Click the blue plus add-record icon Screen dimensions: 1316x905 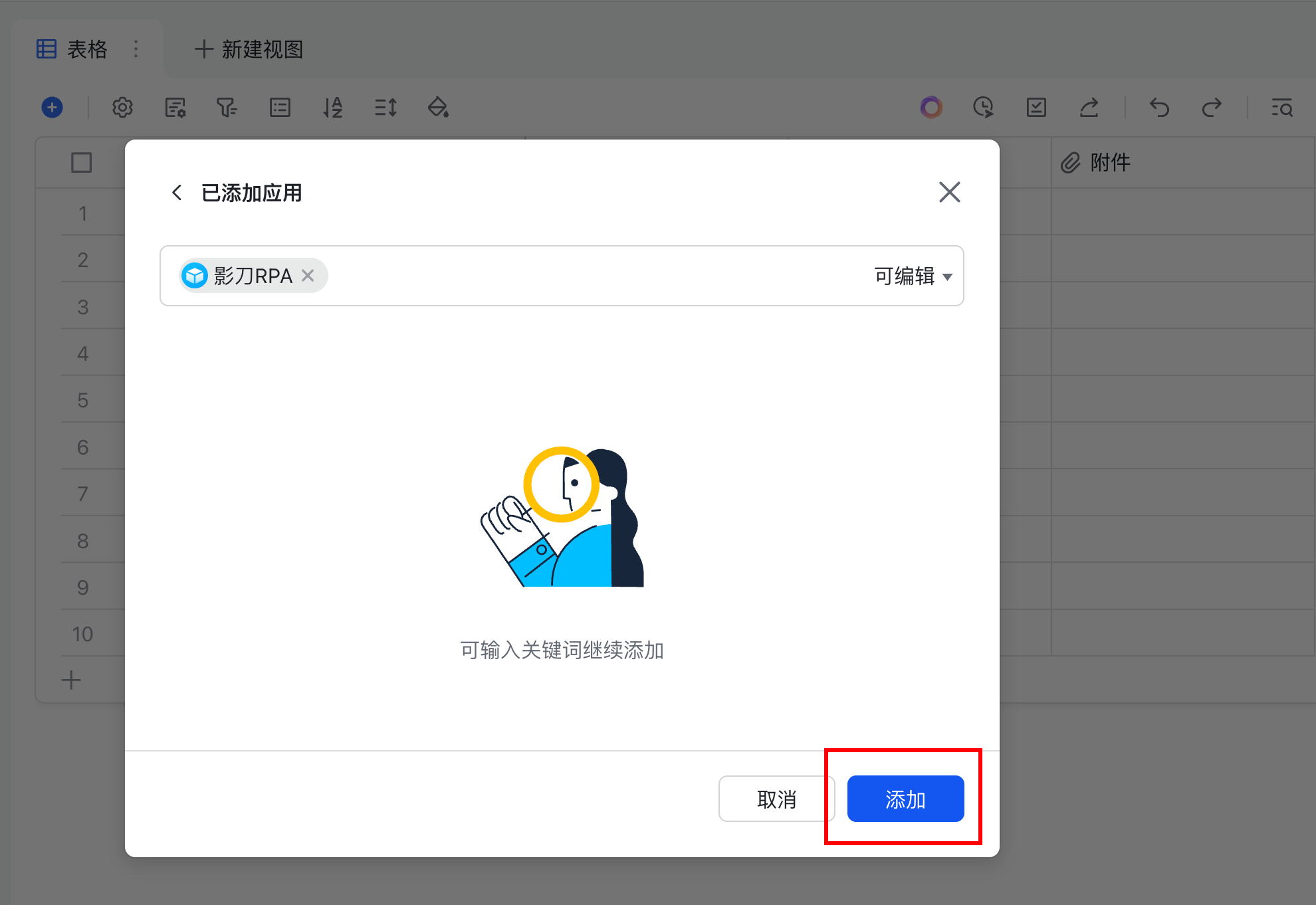point(52,107)
